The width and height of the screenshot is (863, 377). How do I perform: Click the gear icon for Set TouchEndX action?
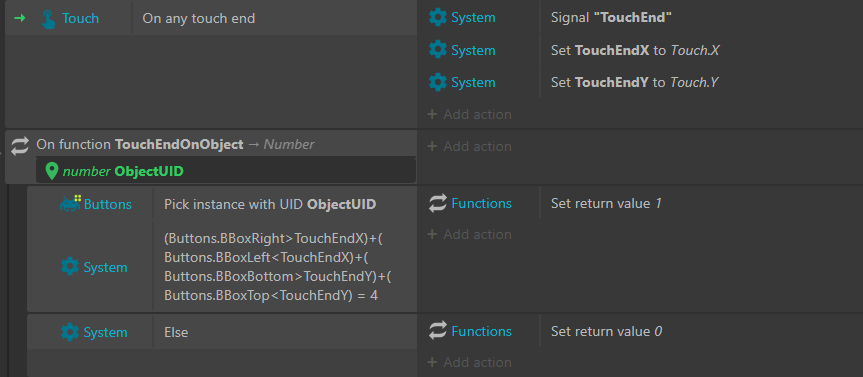[x=438, y=50]
